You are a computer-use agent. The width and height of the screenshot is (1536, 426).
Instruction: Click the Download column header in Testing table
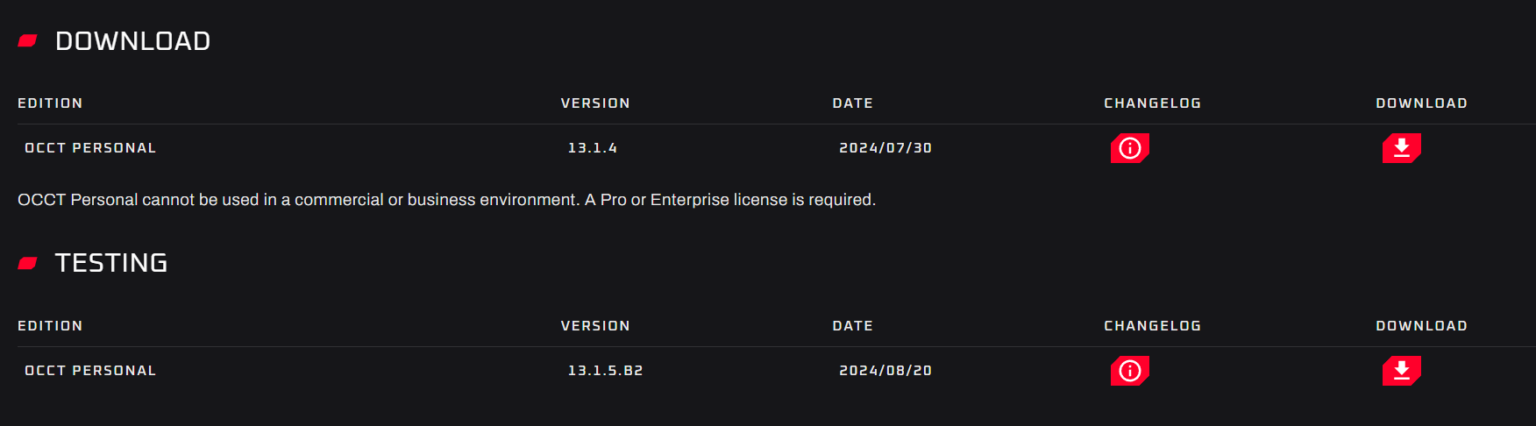(1421, 326)
